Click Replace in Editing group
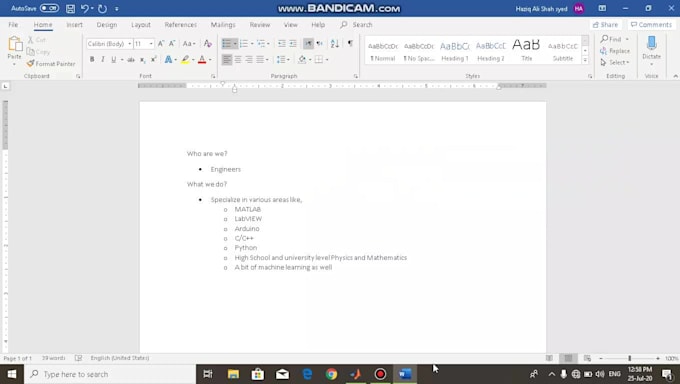 point(615,51)
